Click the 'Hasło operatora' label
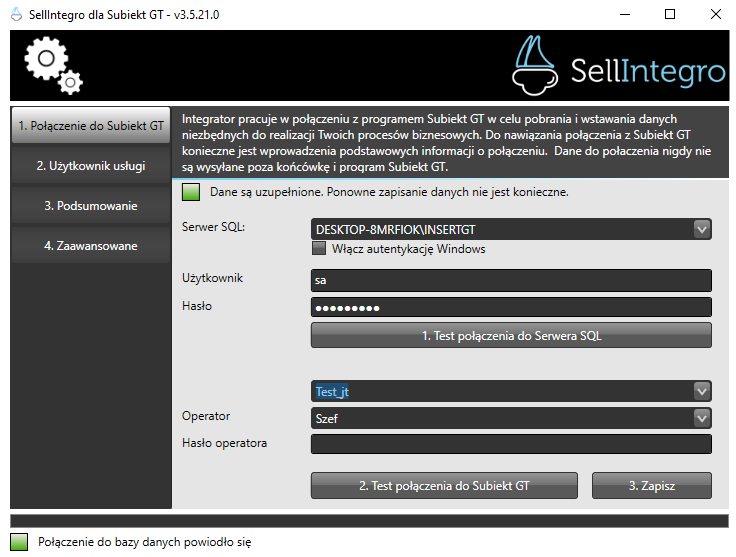736x557 pixels. tap(224, 443)
